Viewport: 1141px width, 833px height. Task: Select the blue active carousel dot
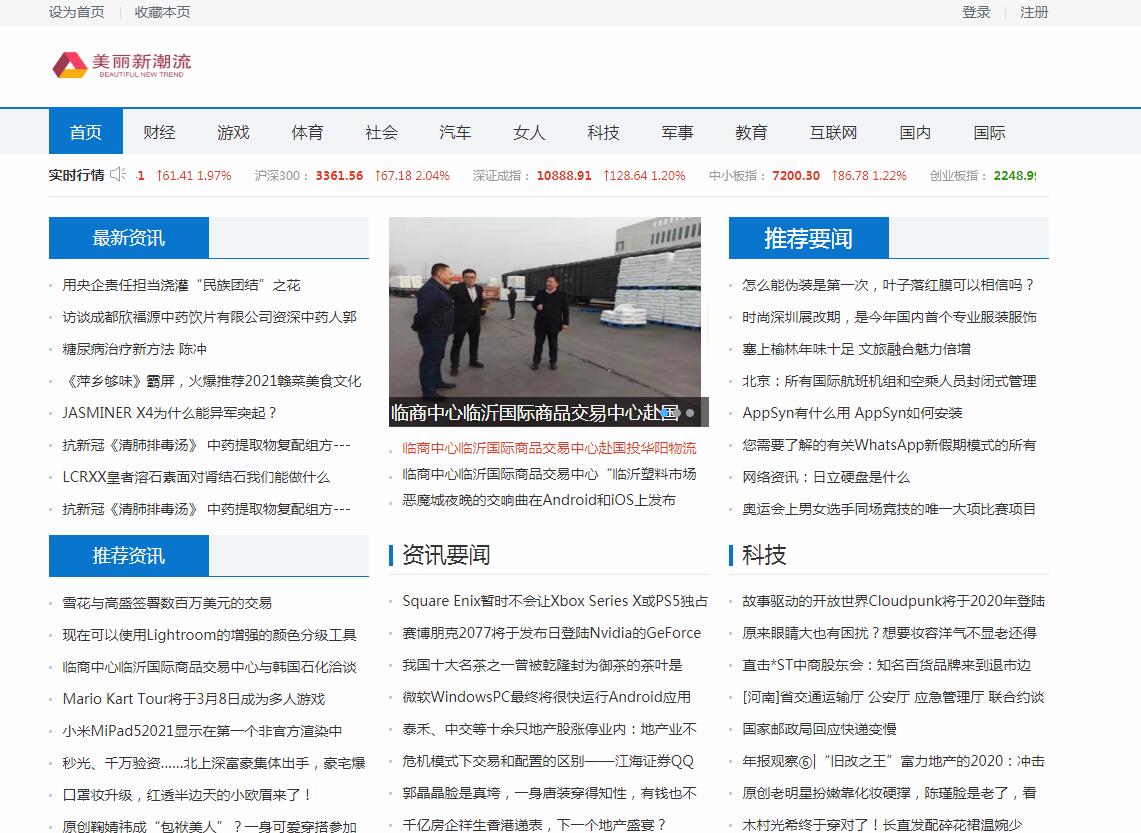(663, 413)
